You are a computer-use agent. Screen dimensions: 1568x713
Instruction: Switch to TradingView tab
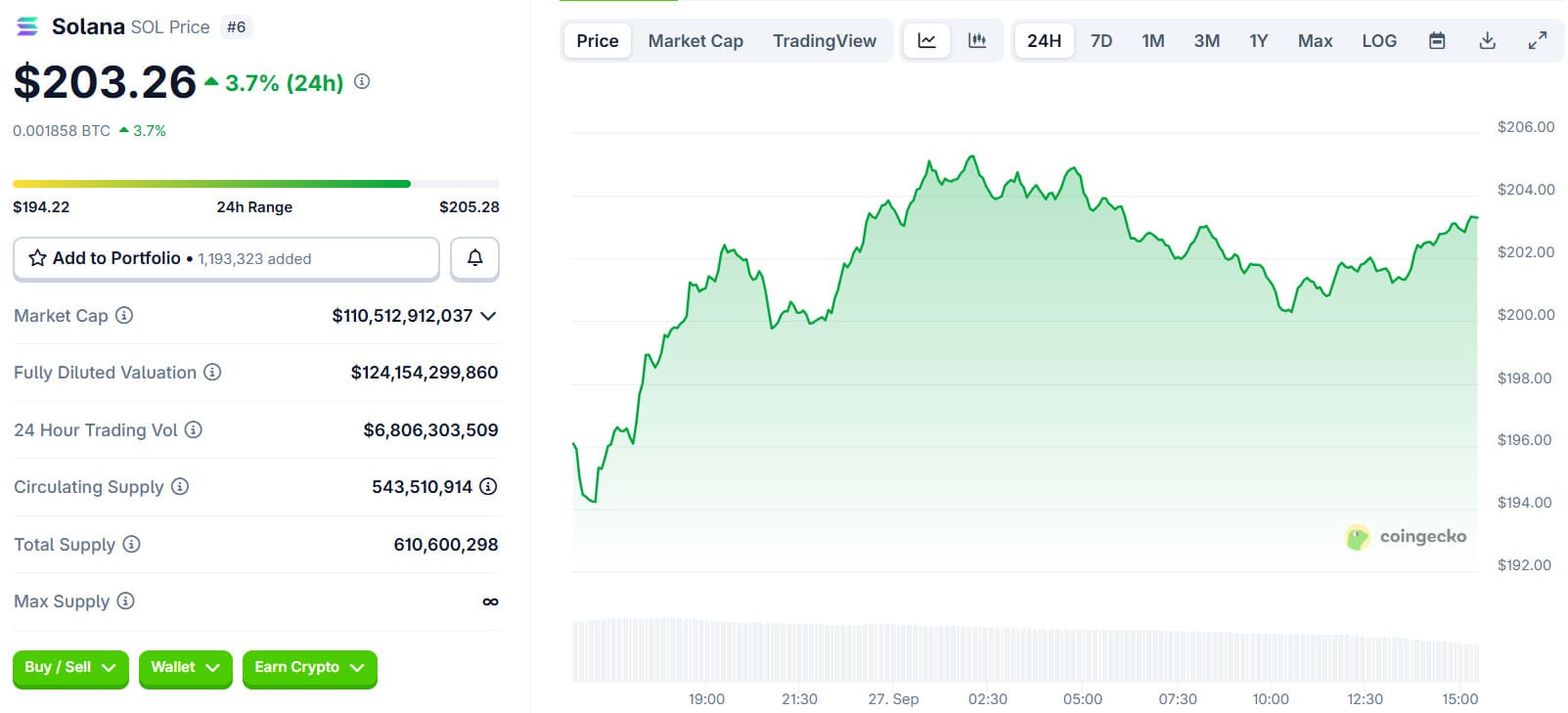point(825,41)
